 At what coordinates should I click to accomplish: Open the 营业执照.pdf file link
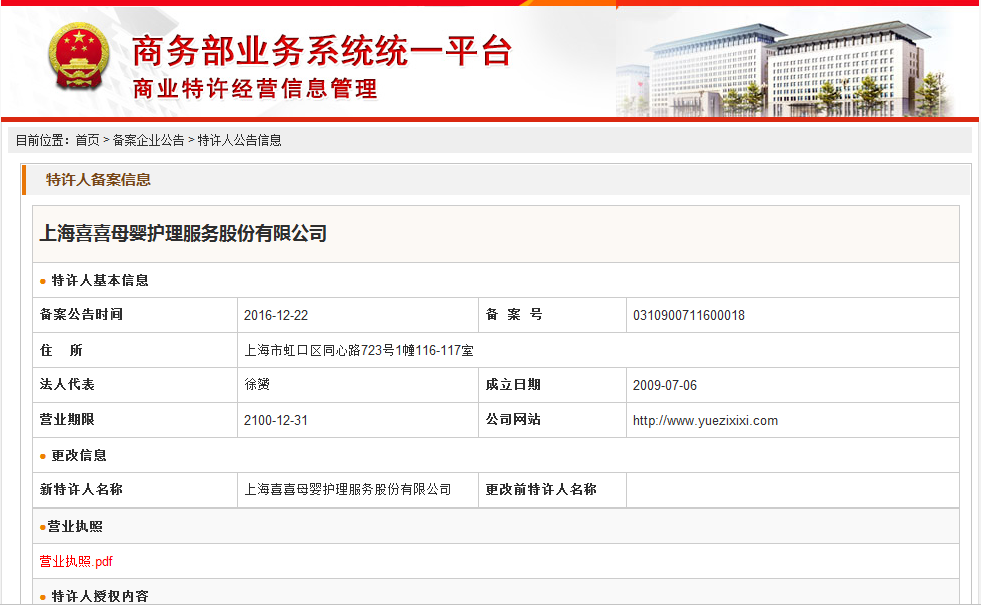76,562
